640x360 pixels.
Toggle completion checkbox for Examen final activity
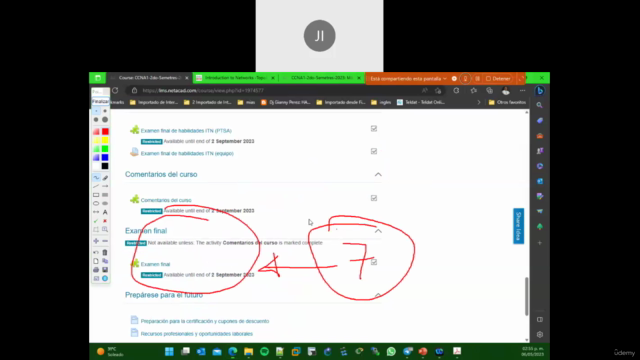pyautogui.click(x=374, y=262)
